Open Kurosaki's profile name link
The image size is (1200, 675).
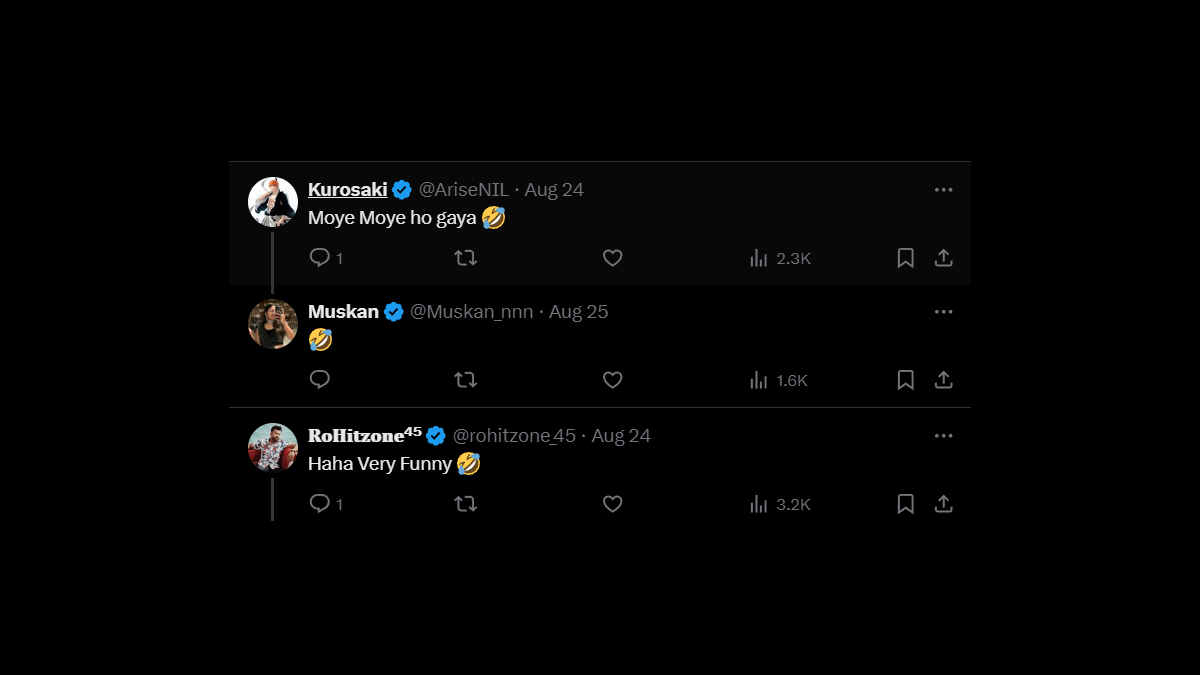(347, 190)
